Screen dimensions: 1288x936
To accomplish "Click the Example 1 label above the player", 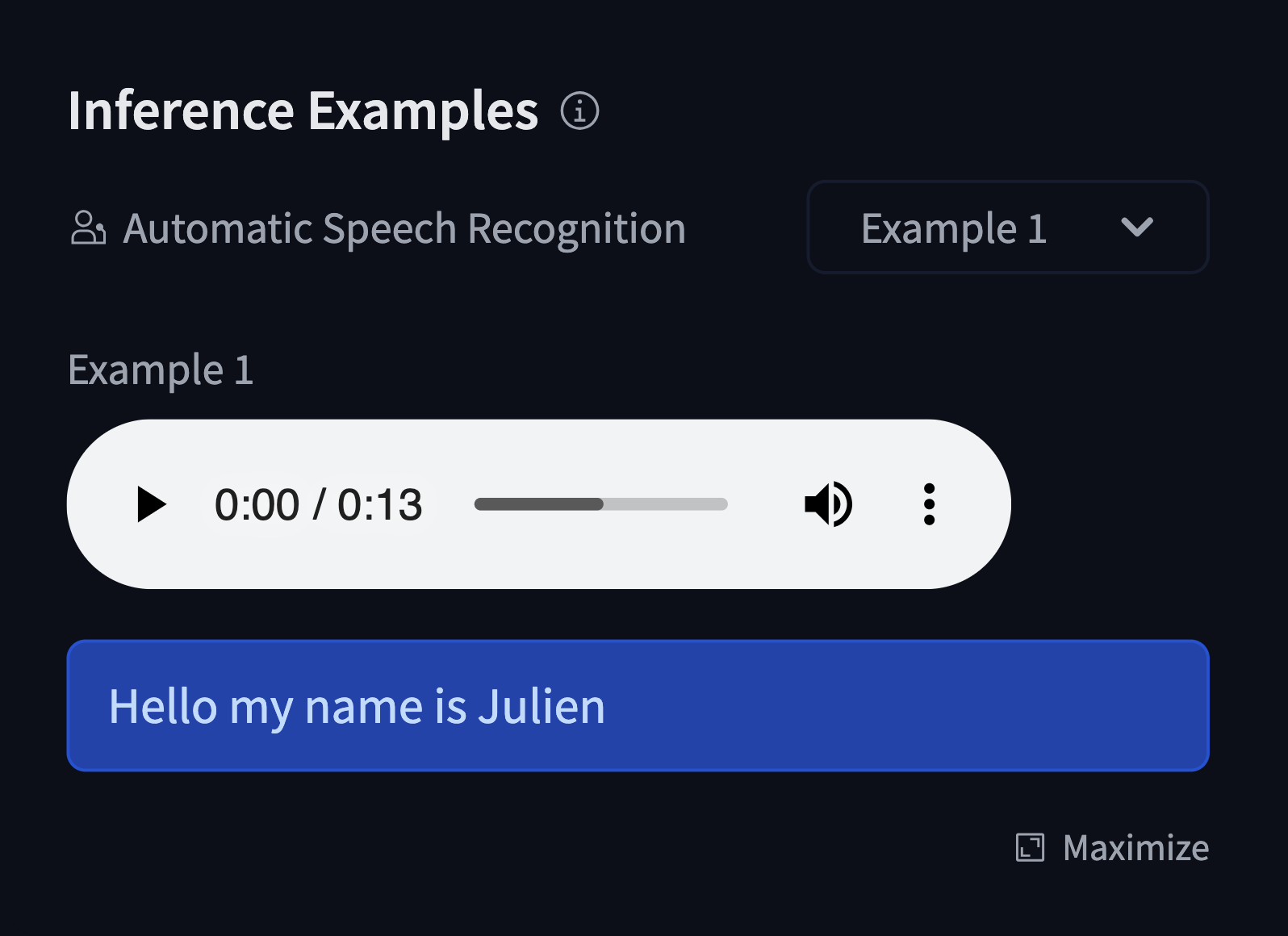I will [x=161, y=370].
